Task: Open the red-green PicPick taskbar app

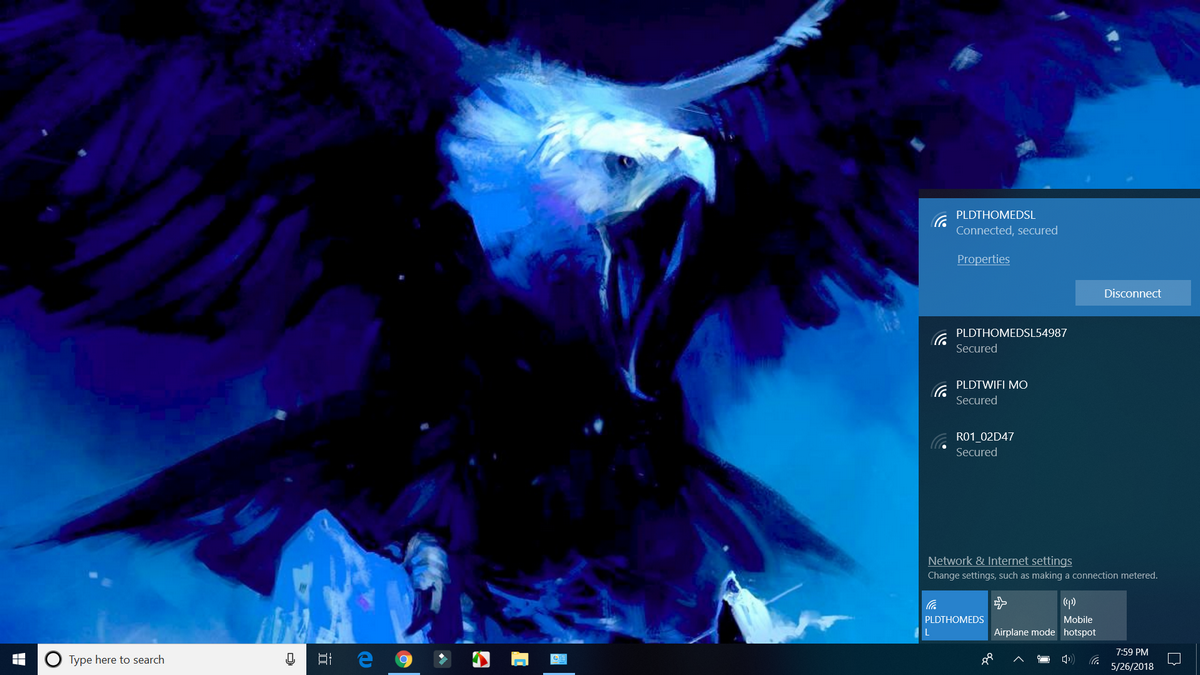Action: click(x=481, y=659)
